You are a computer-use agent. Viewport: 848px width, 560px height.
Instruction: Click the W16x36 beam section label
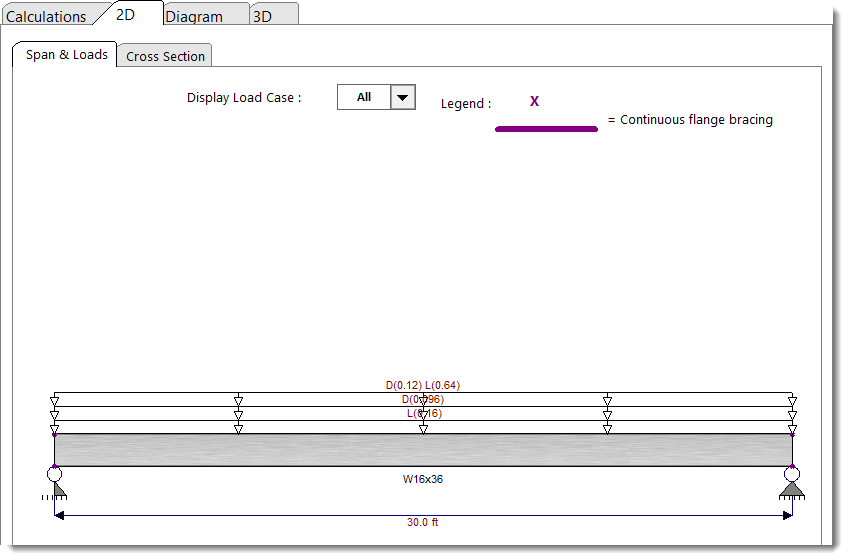tap(423, 479)
